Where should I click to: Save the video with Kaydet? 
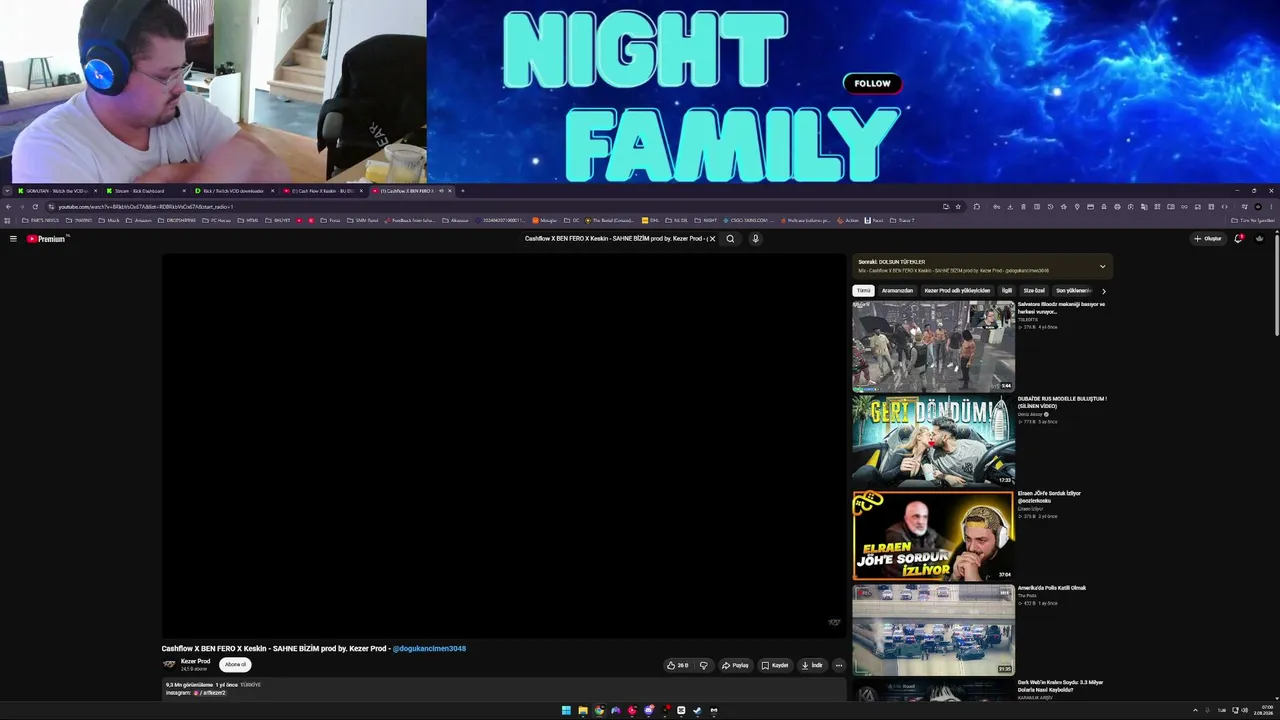(x=775, y=665)
